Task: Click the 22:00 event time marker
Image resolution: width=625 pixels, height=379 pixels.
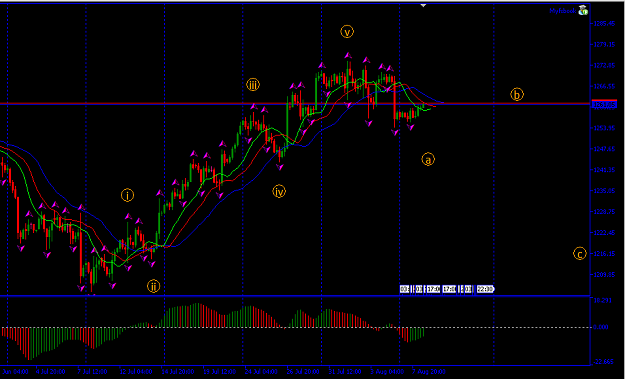Action: point(485,289)
